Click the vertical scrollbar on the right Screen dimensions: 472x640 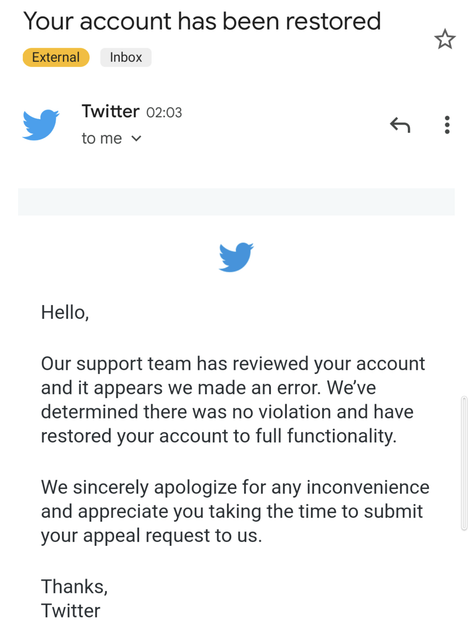464,463
